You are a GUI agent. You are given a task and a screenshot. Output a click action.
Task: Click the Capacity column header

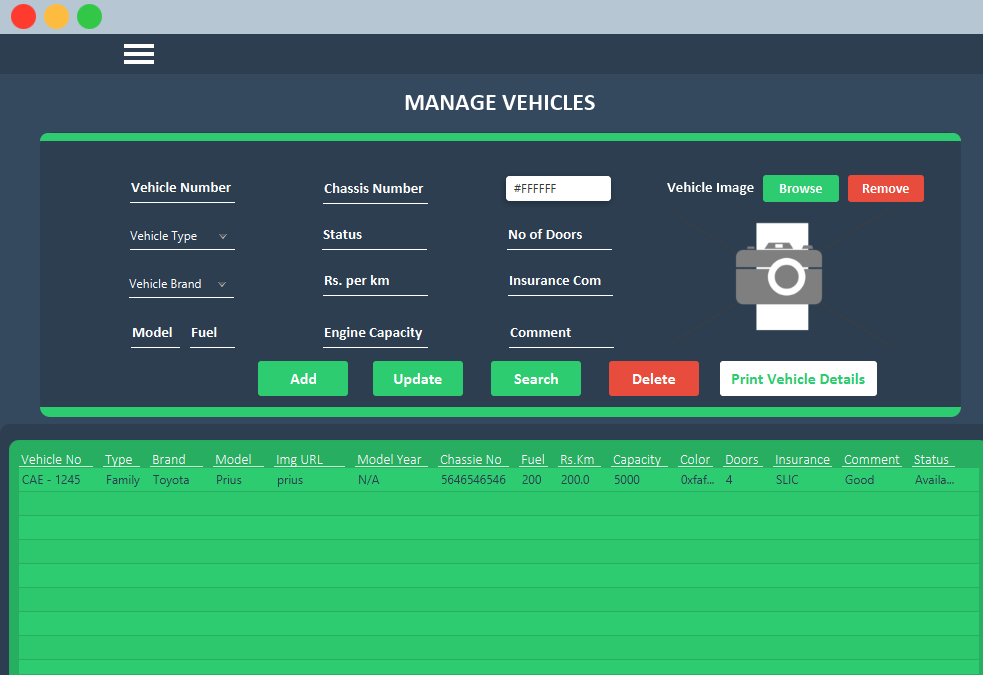(x=637, y=459)
